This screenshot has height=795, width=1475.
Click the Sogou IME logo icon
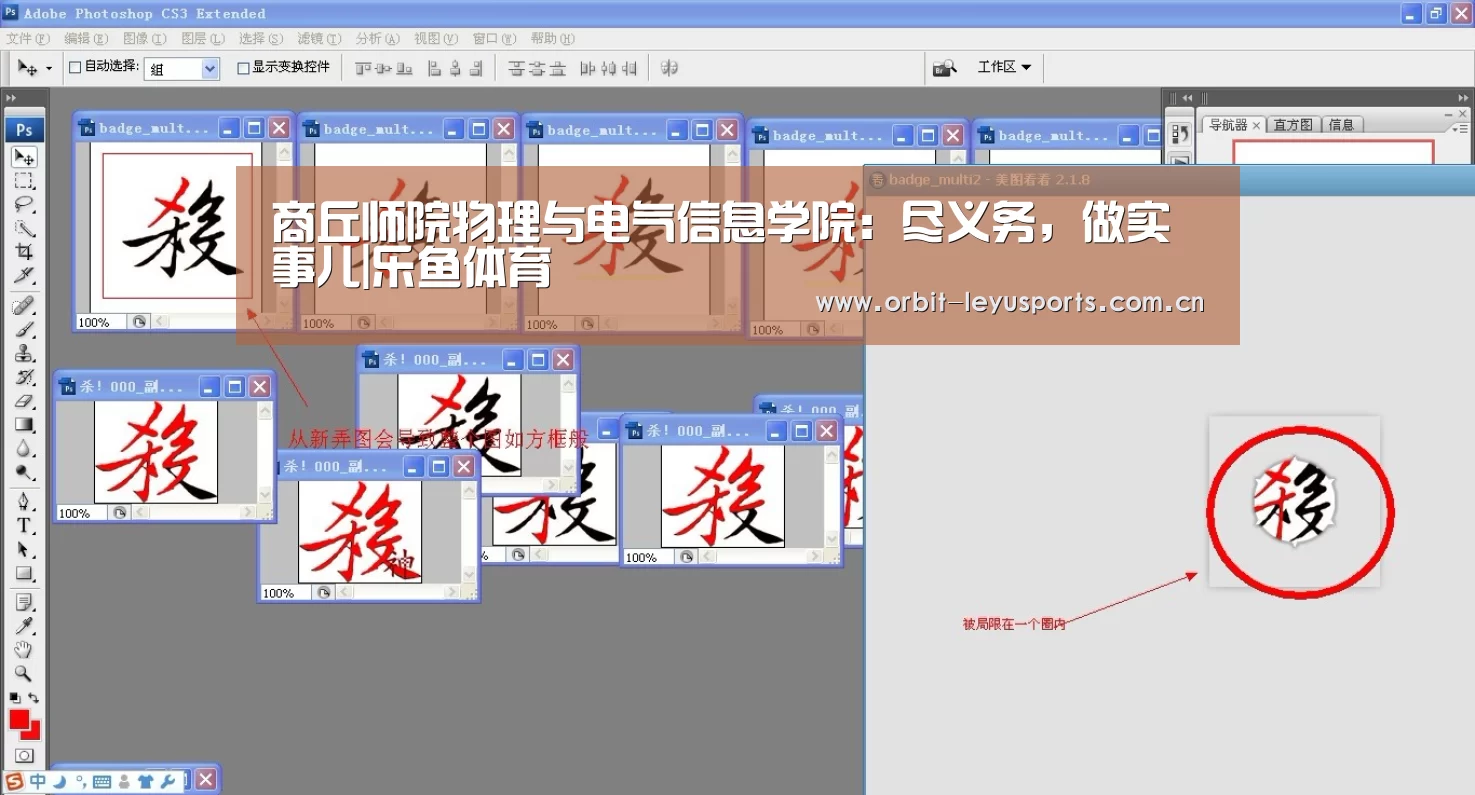coord(14,781)
